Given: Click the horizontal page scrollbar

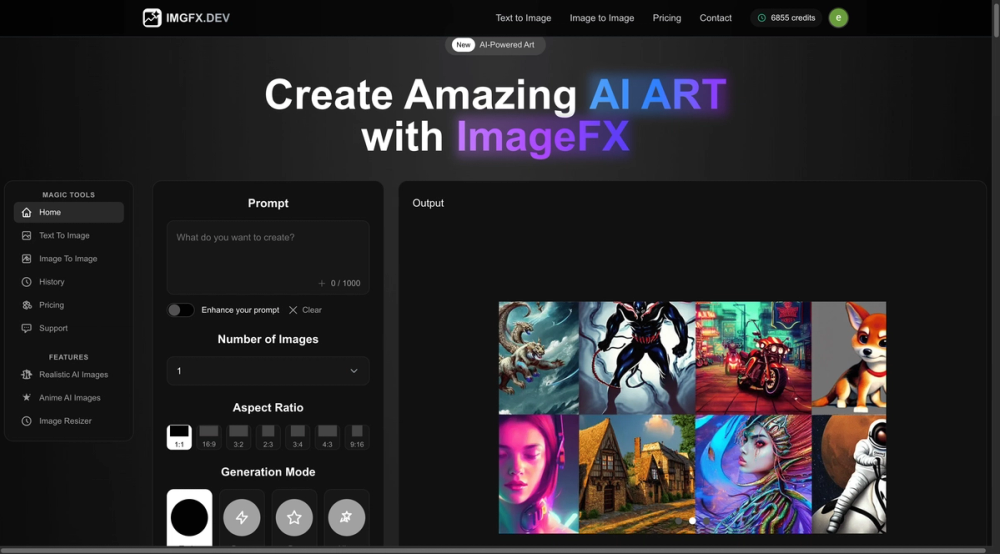Looking at the screenshot, I should 492,550.
